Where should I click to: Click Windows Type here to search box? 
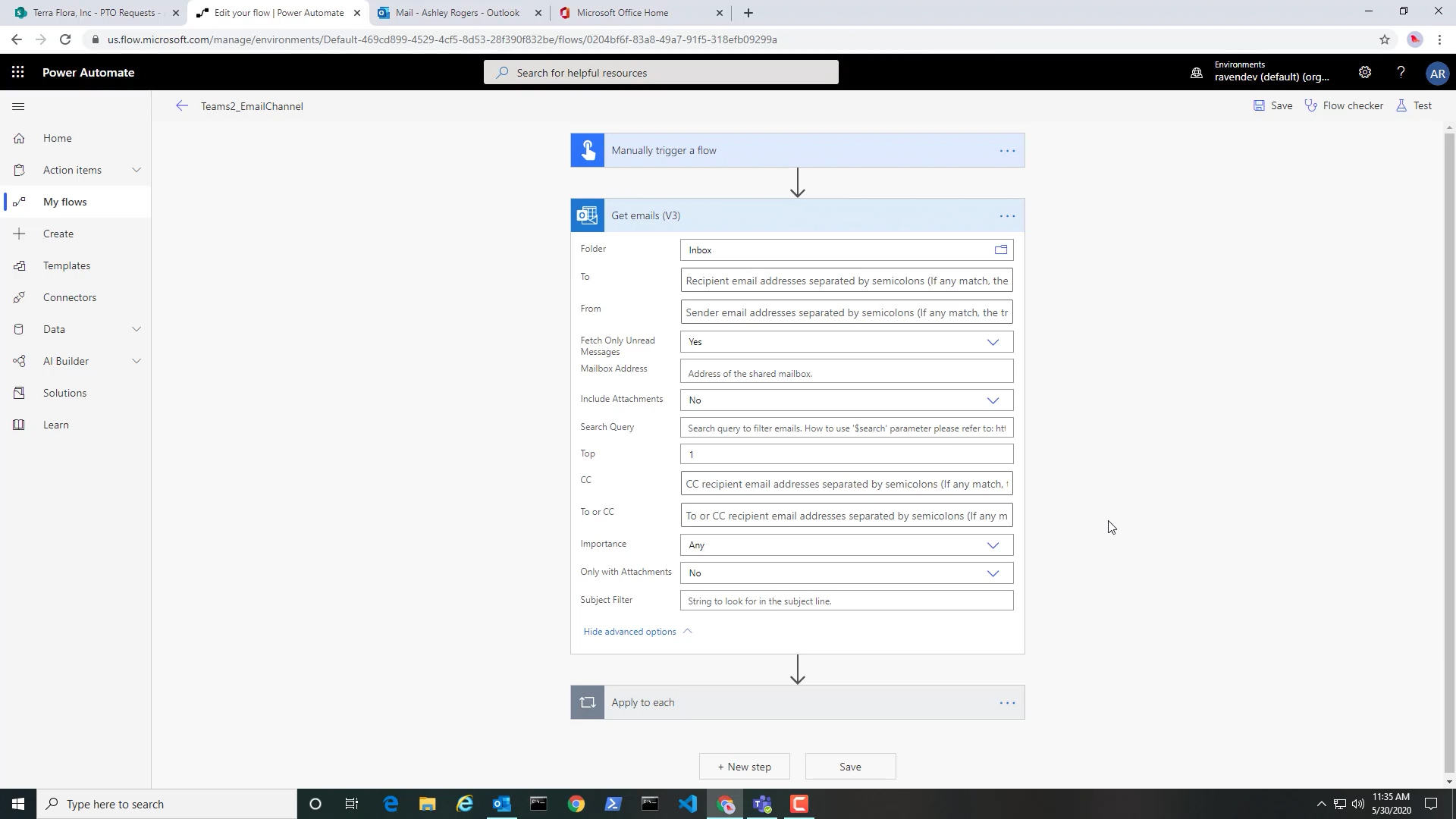tap(167, 804)
